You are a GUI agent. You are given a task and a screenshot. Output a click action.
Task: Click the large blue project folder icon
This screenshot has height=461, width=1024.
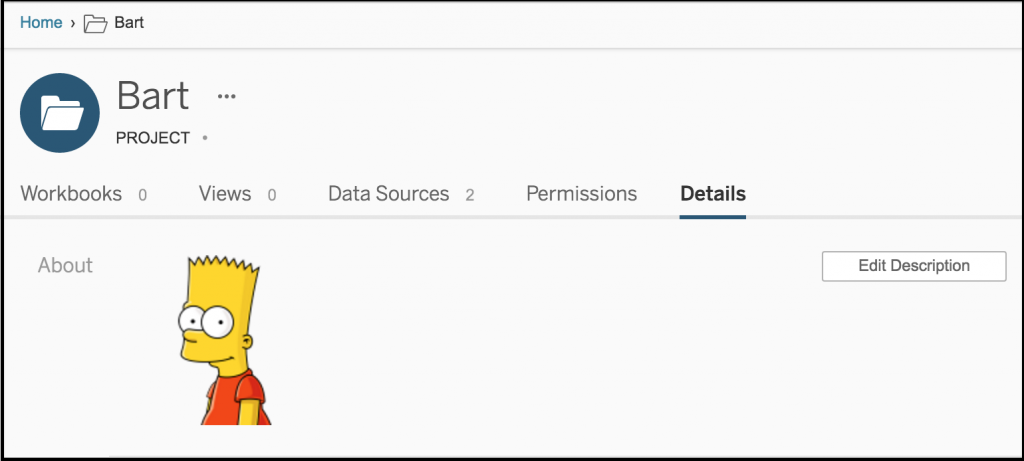point(60,113)
